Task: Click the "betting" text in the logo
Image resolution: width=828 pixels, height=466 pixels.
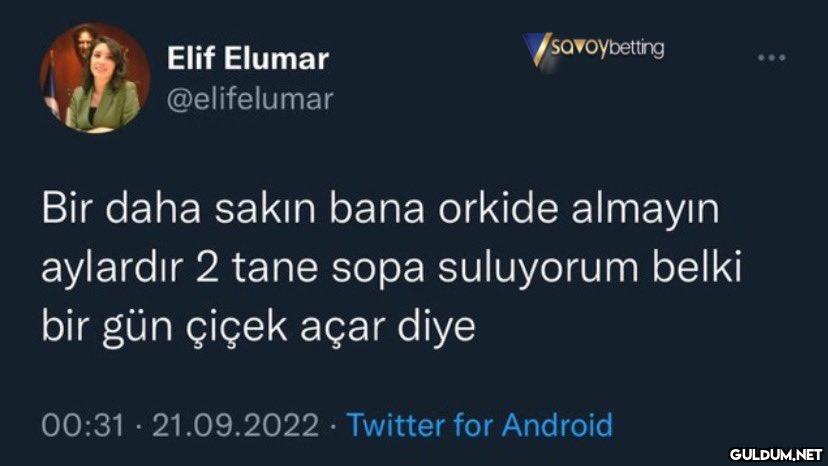Action: (637, 49)
